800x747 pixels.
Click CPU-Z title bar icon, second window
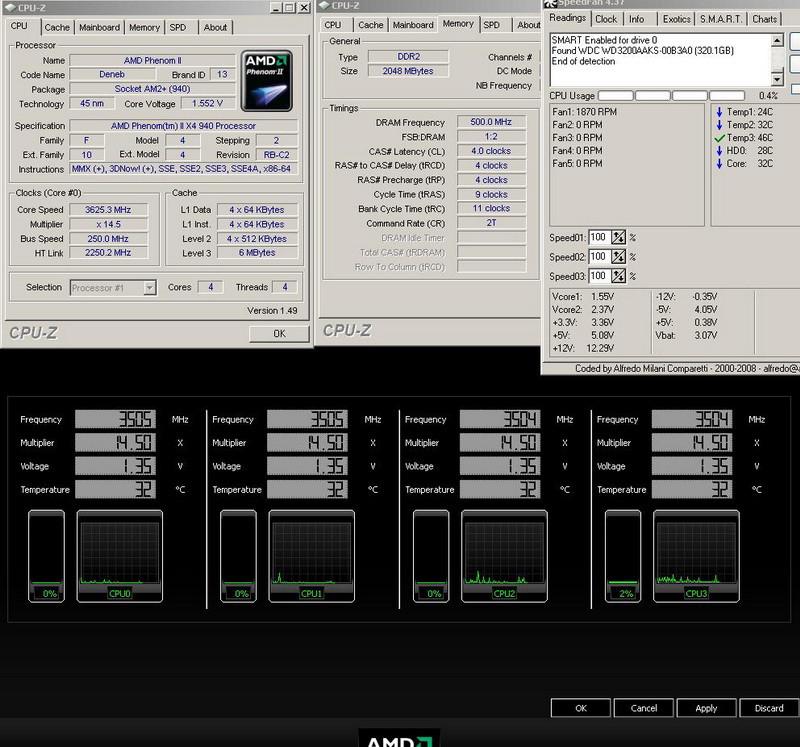click(x=324, y=6)
